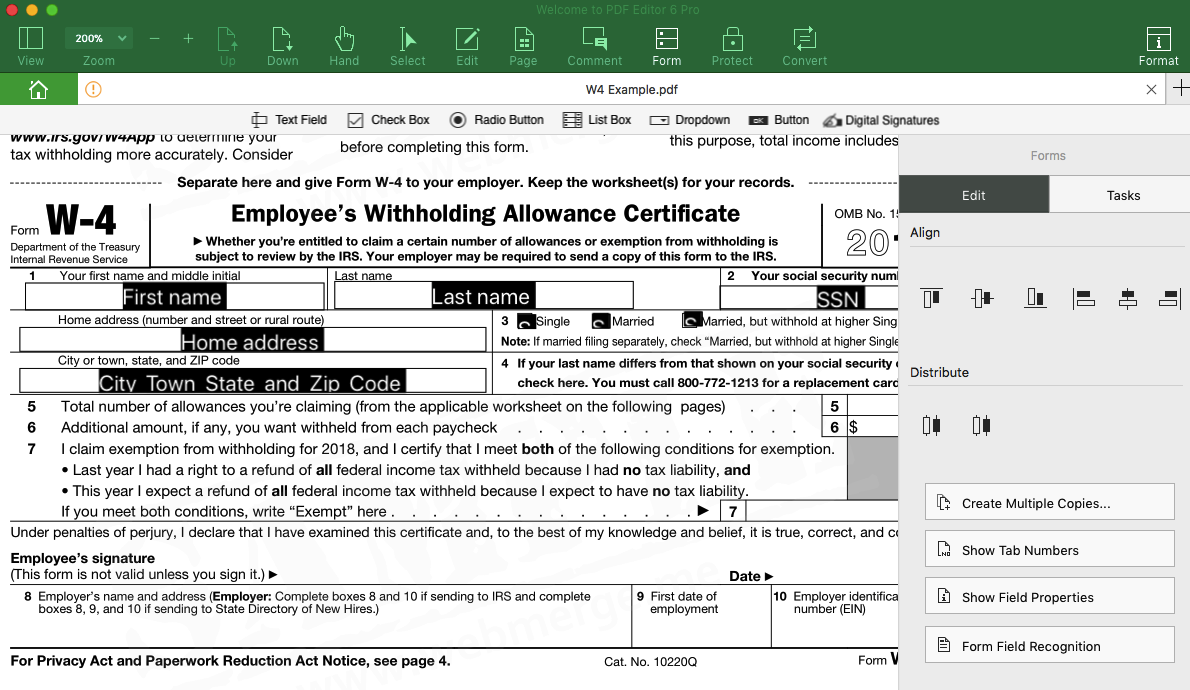
Task: Select the First name form field
Action: (175, 296)
